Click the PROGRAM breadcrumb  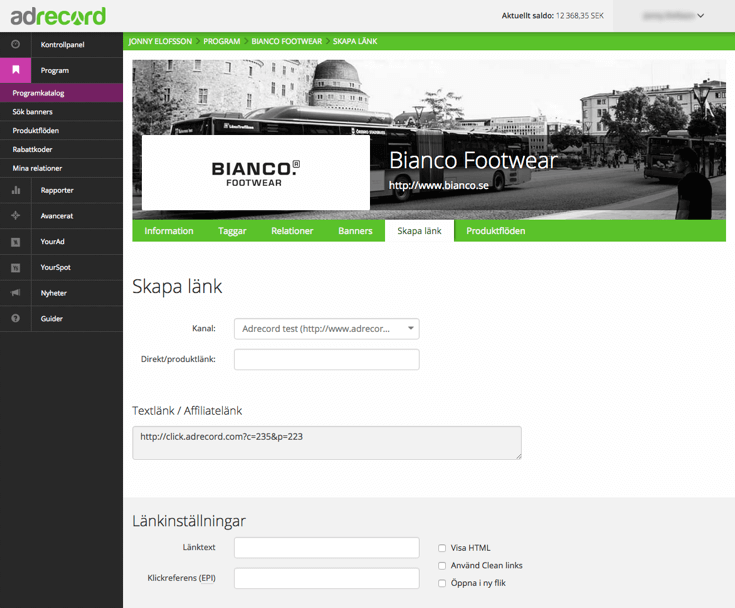[x=222, y=41]
